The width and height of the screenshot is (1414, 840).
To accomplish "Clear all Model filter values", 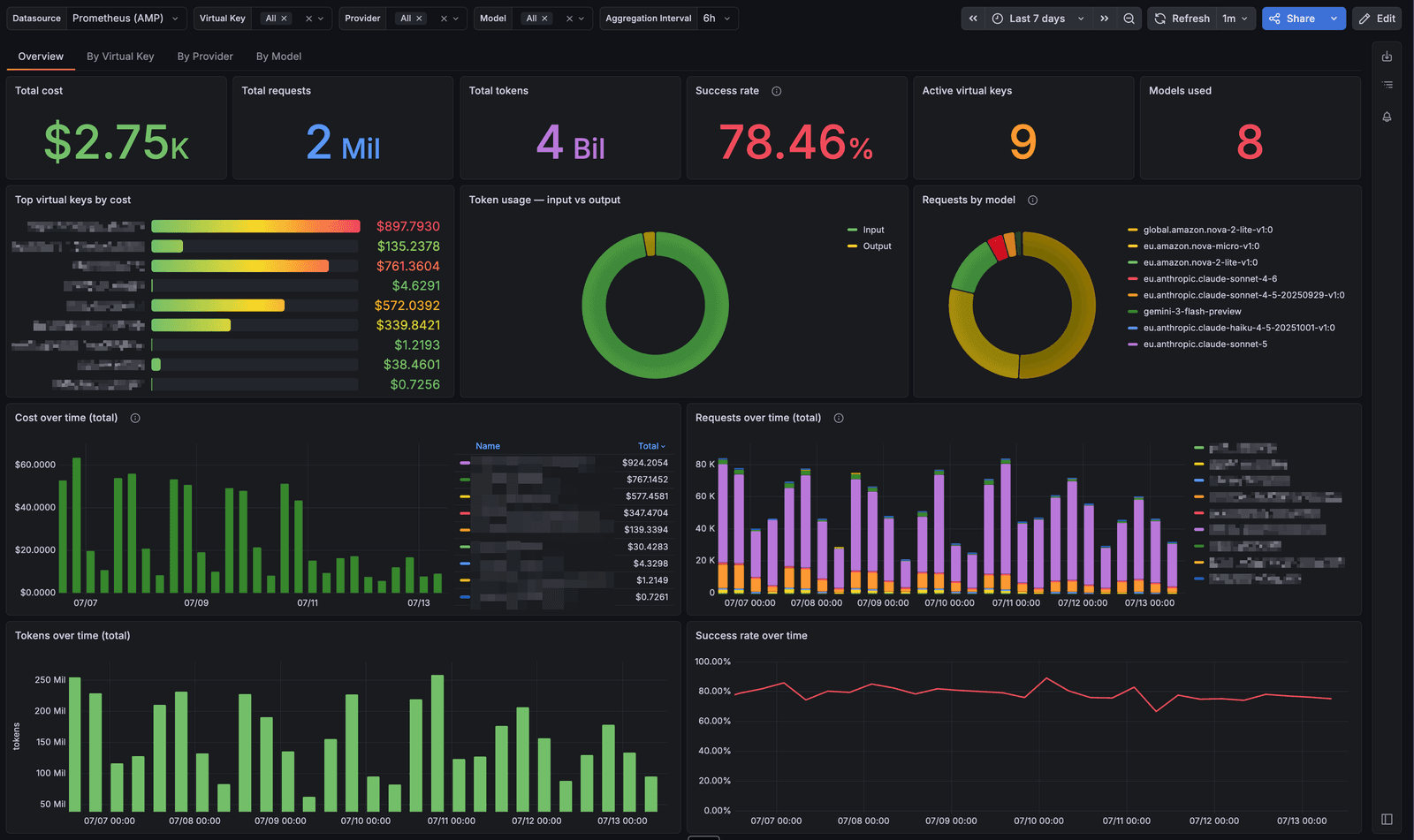I will (569, 19).
